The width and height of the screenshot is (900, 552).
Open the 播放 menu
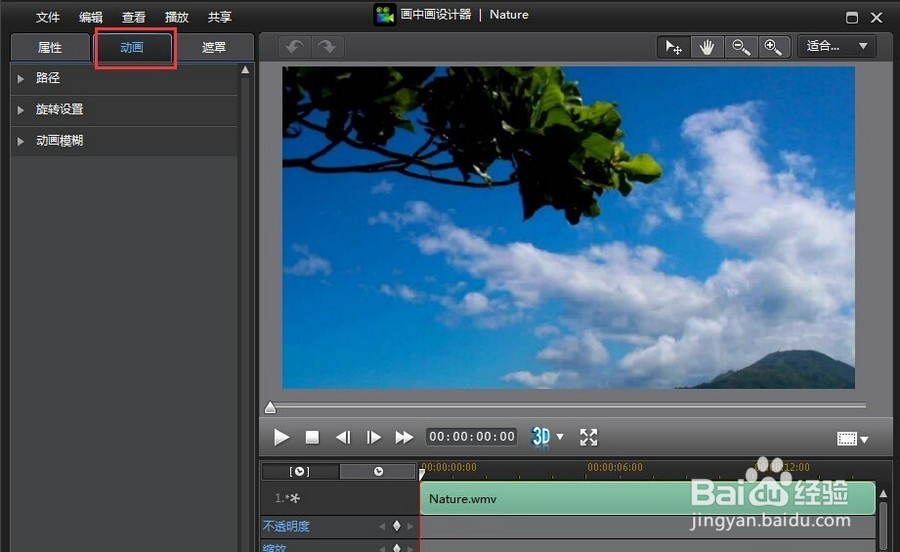click(176, 17)
